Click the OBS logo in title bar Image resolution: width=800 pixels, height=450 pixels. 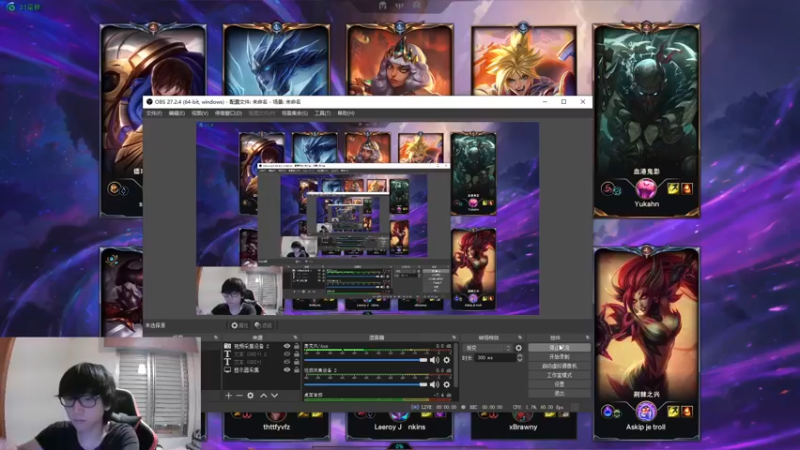pos(149,102)
